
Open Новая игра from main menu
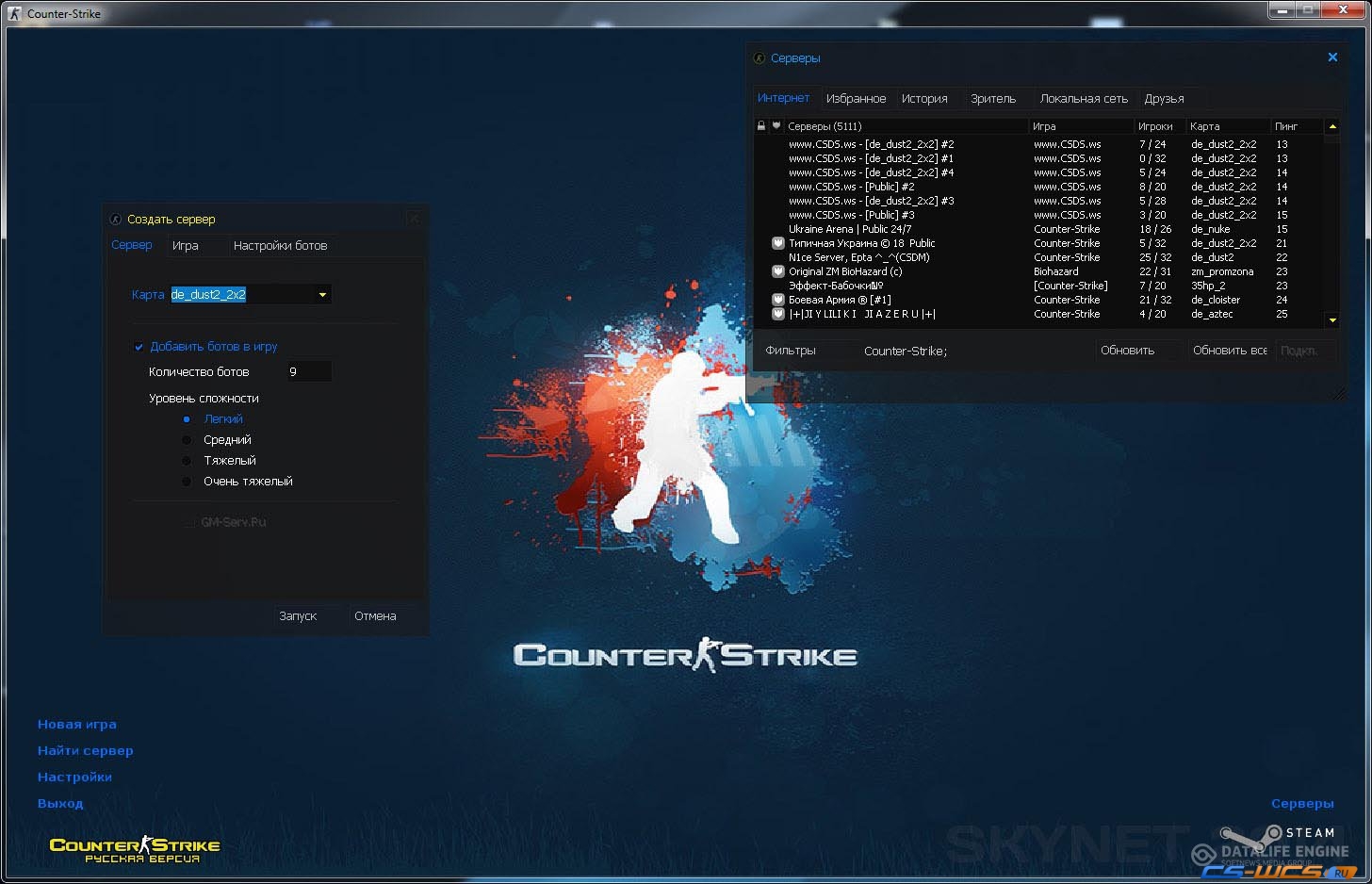(x=77, y=725)
